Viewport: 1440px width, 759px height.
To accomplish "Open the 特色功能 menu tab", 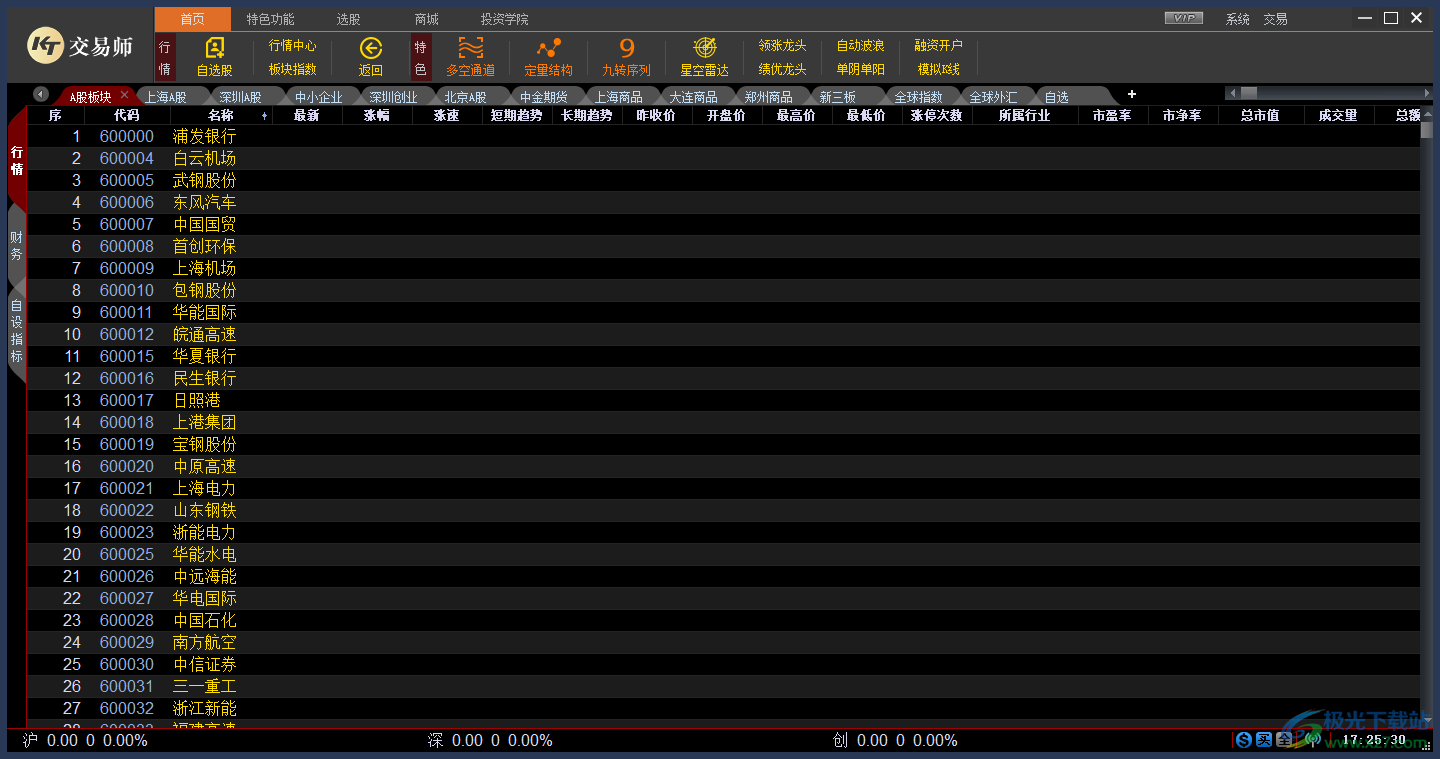I will [270, 19].
